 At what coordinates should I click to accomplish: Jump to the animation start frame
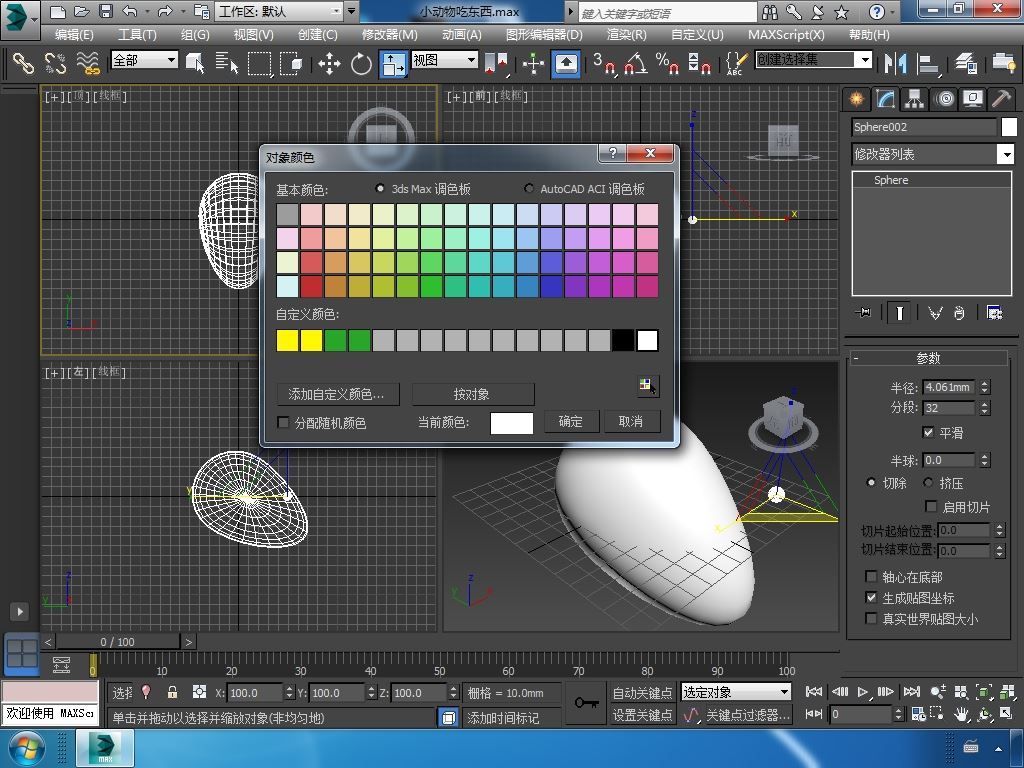(814, 692)
